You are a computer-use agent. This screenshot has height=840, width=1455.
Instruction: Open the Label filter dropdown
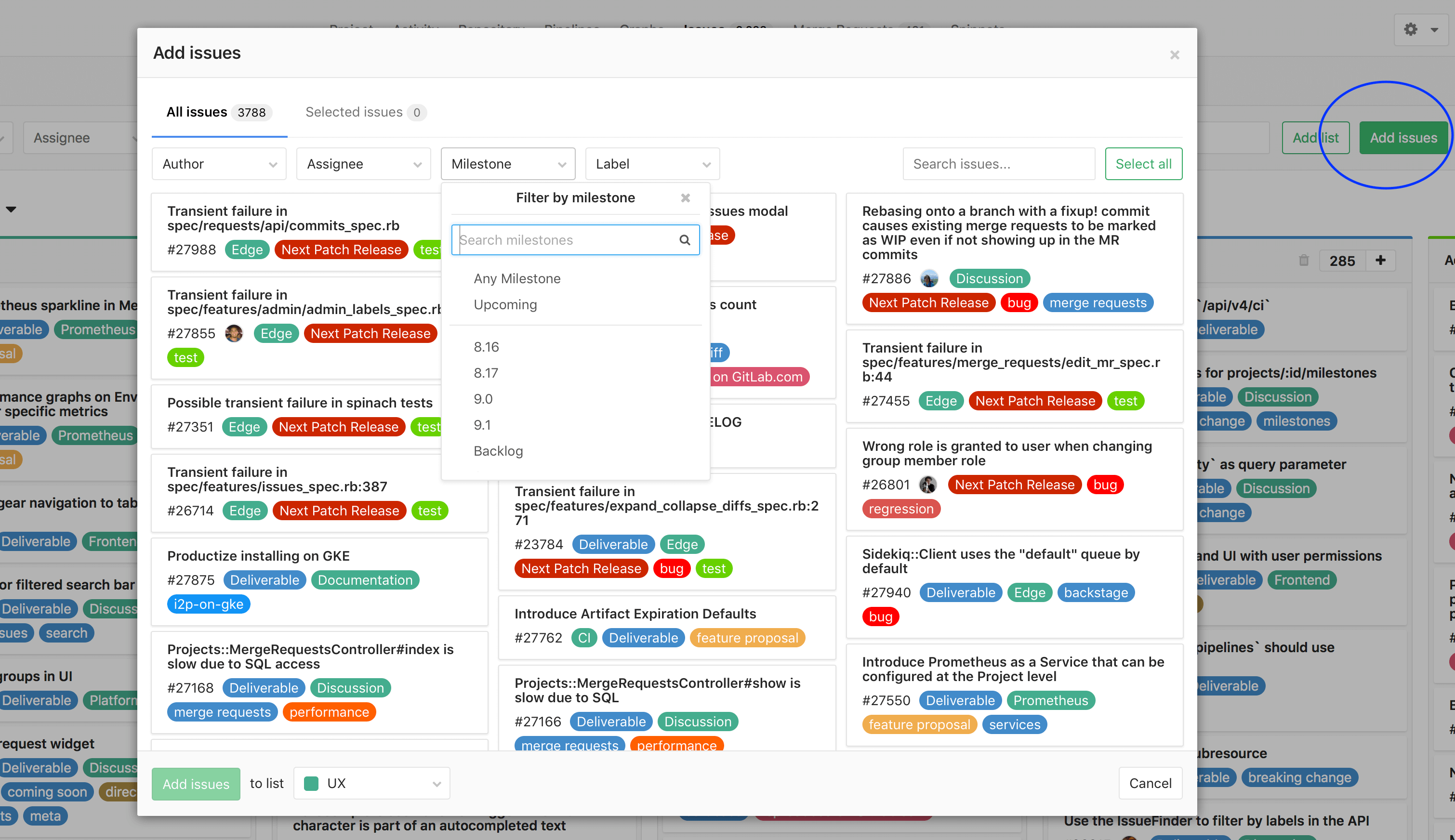point(650,164)
